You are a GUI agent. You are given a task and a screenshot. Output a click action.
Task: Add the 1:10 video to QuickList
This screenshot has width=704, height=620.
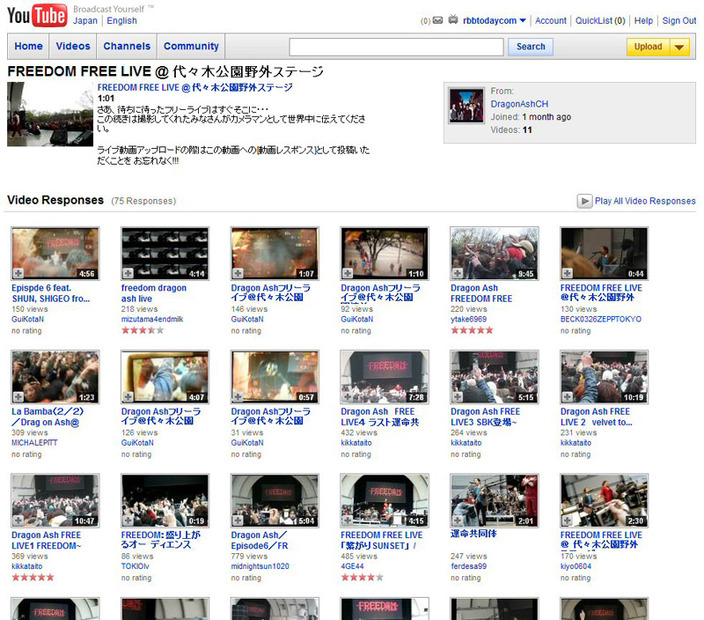pyautogui.click(x=348, y=273)
